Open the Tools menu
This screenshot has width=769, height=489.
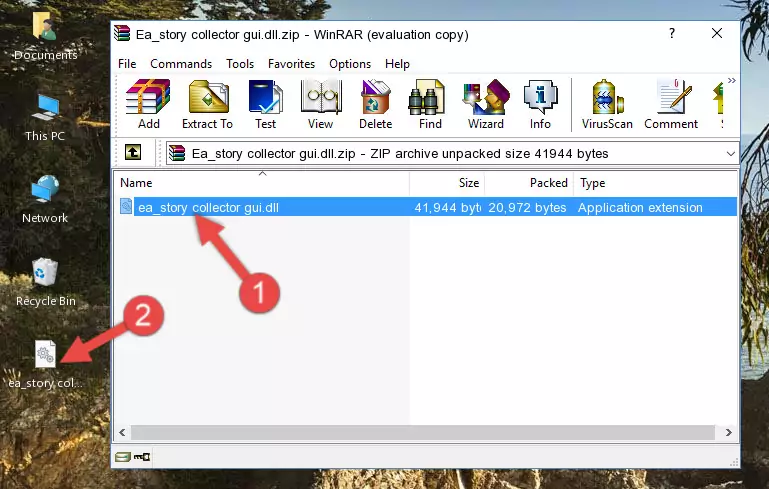click(x=240, y=64)
